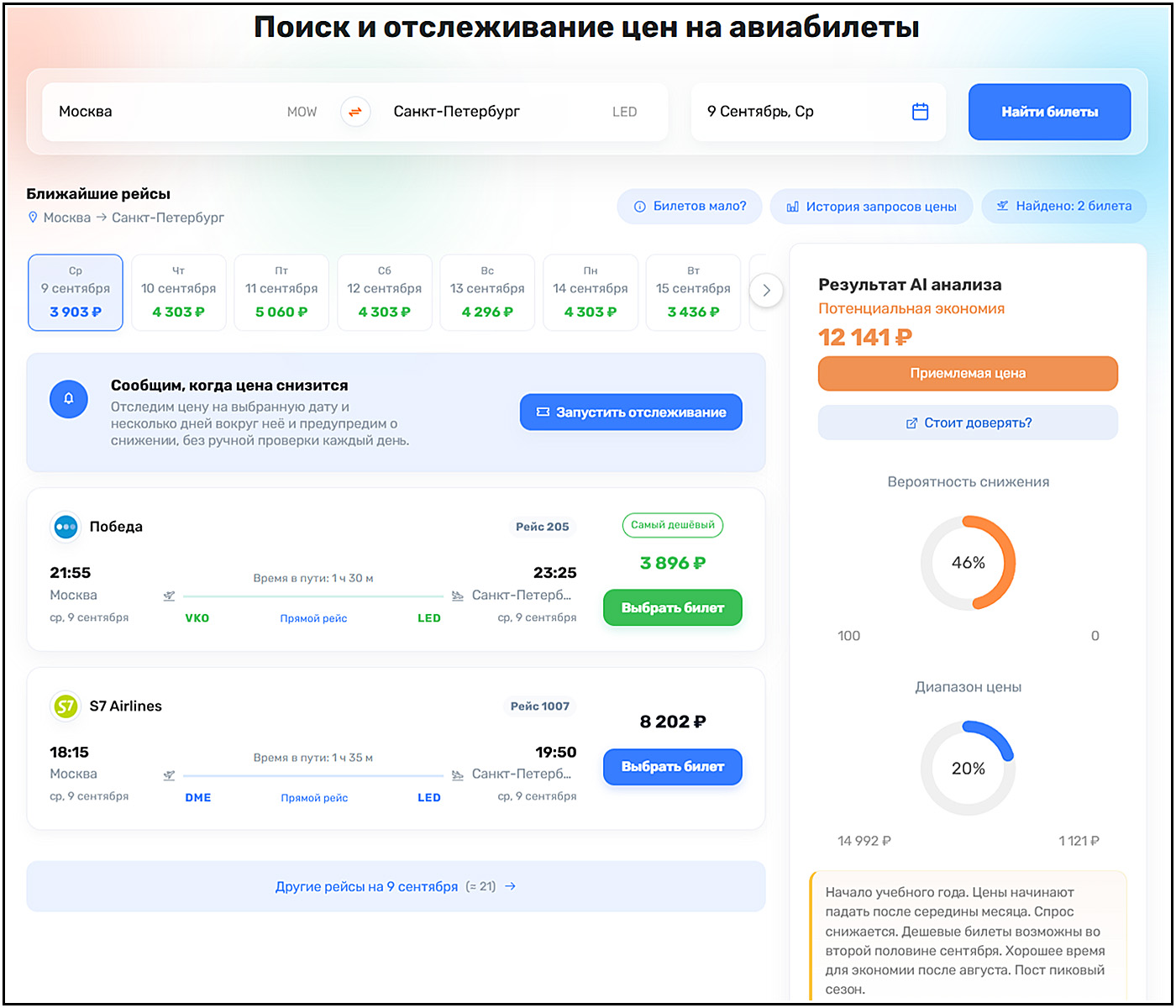Click landing plane icon in S7 flight
The height and width of the screenshot is (1008, 1176).
pos(457,775)
